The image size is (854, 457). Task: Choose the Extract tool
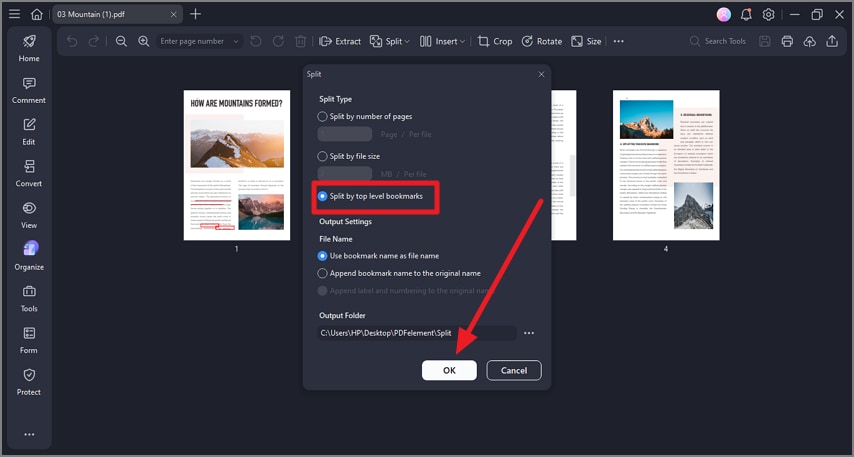340,41
